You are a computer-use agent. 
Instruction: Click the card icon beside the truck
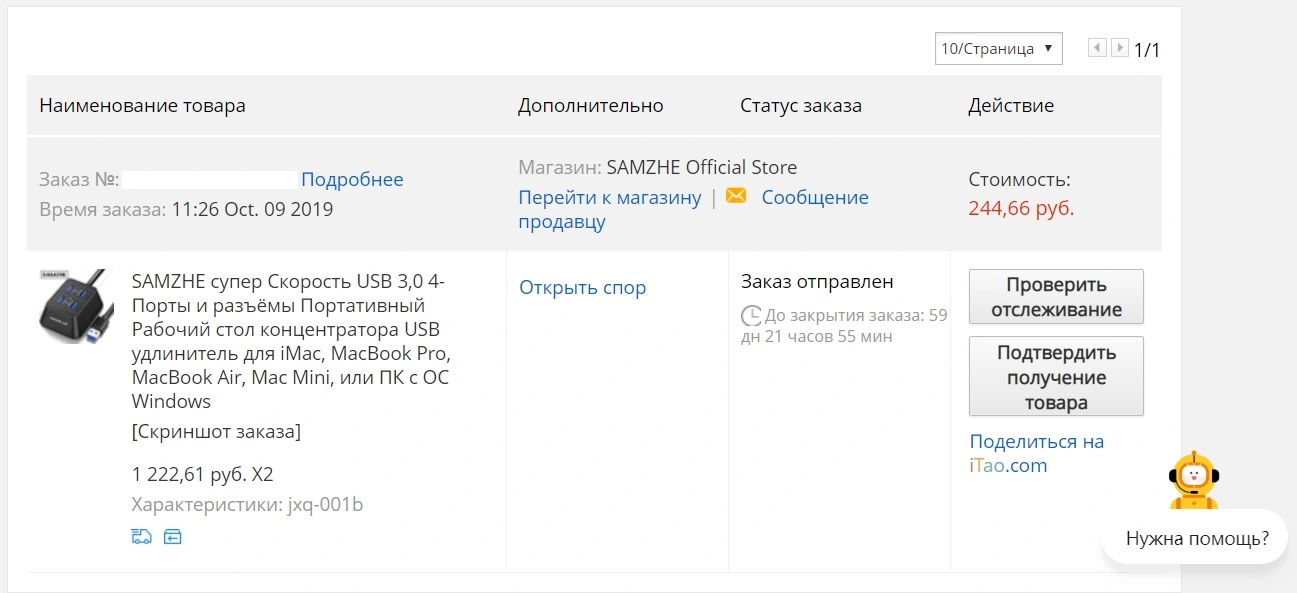click(x=173, y=537)
